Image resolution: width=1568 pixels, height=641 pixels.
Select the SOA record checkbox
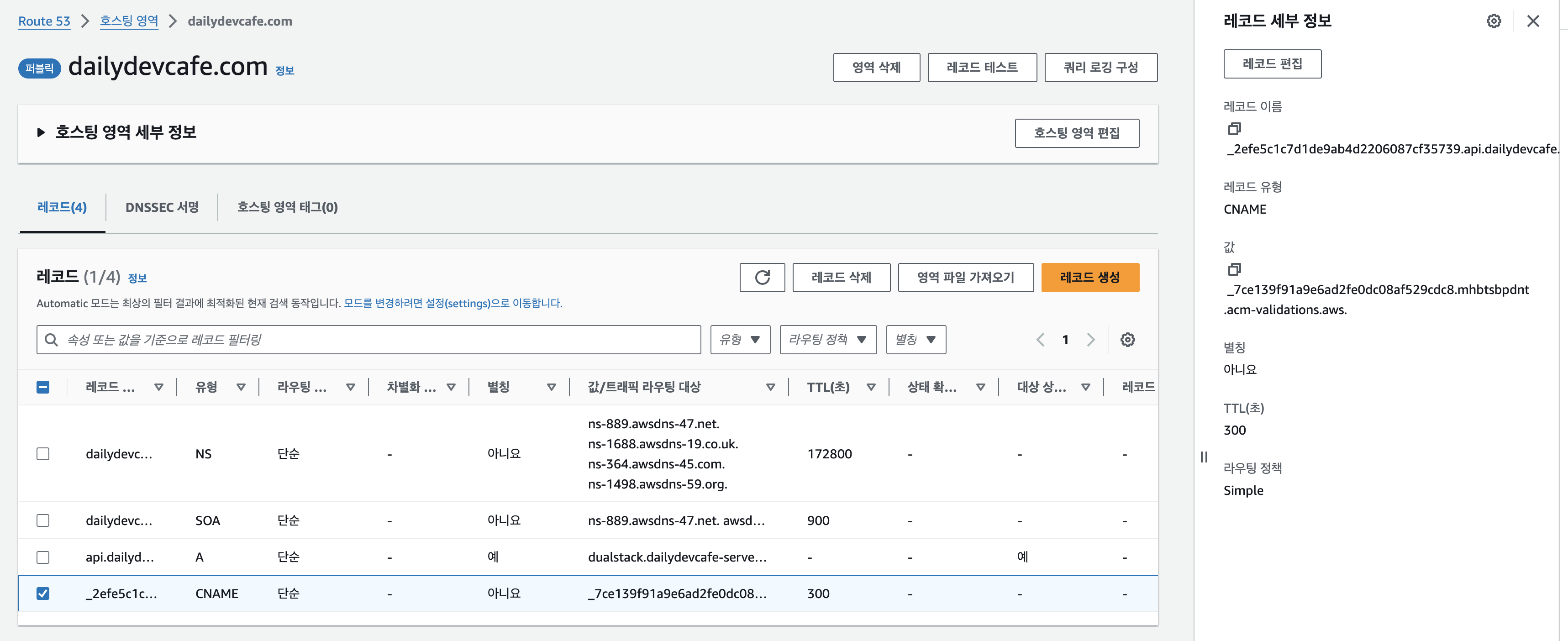coord(42,520)
